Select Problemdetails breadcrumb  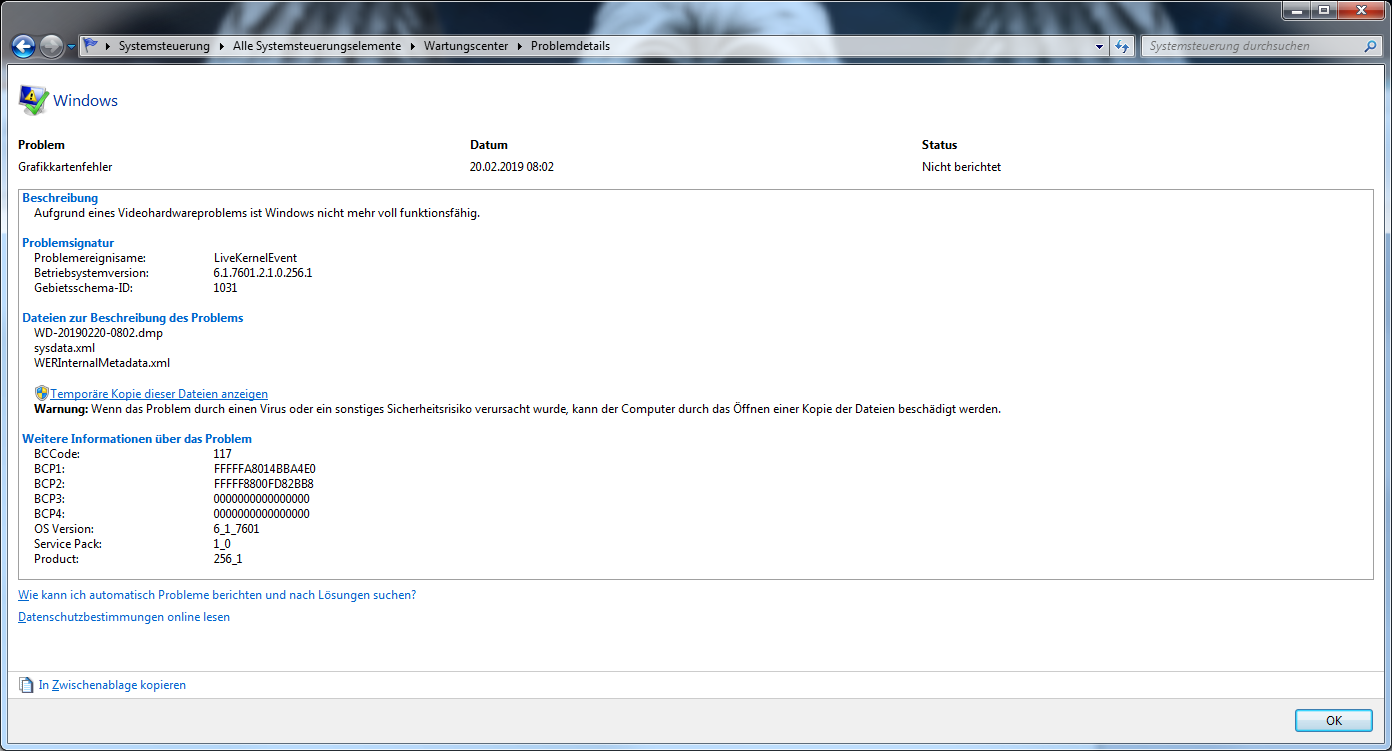point(570,46)
